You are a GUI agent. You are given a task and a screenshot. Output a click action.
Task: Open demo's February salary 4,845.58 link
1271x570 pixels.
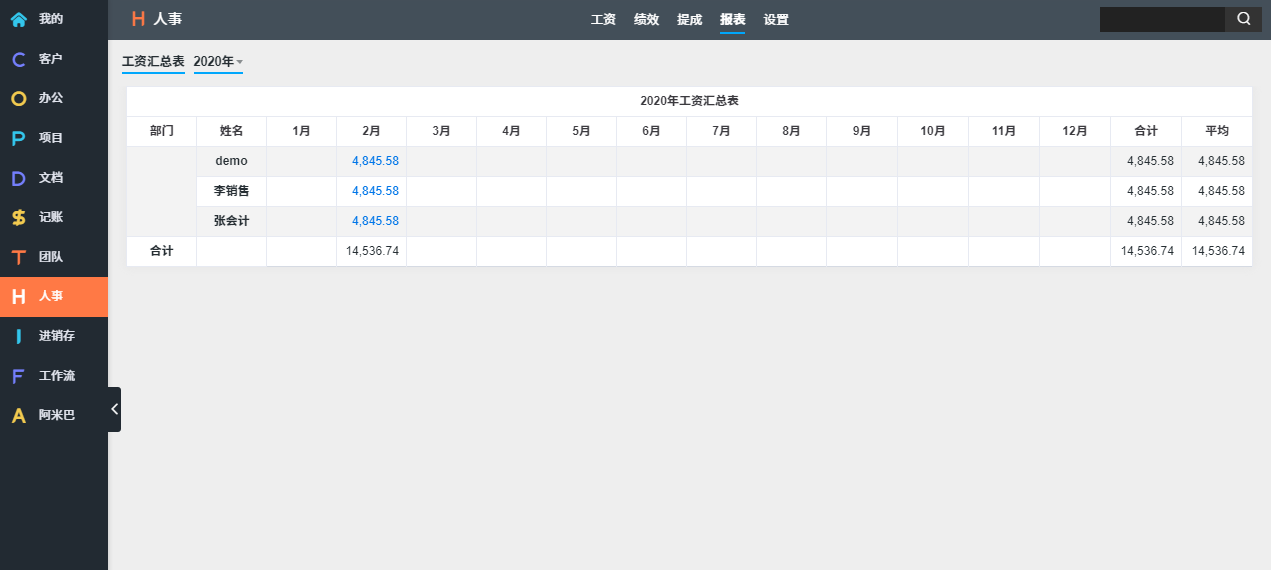click(375, 161)
